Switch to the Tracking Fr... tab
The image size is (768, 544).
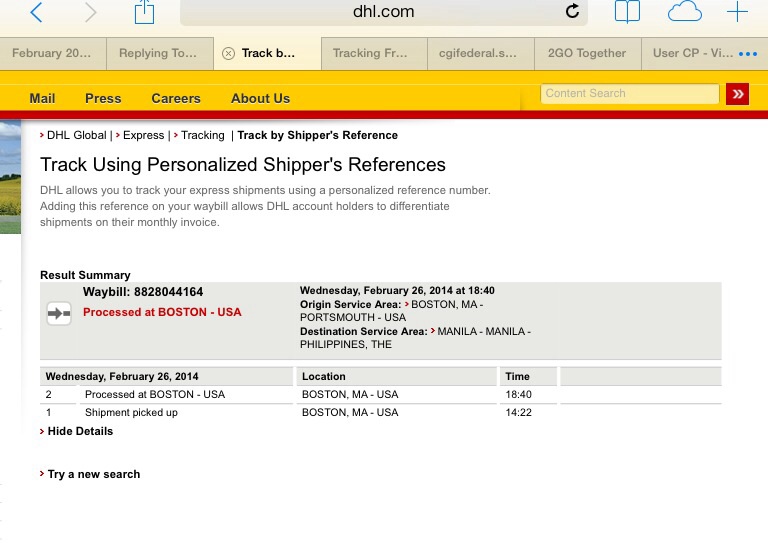(x=370, y=53)
